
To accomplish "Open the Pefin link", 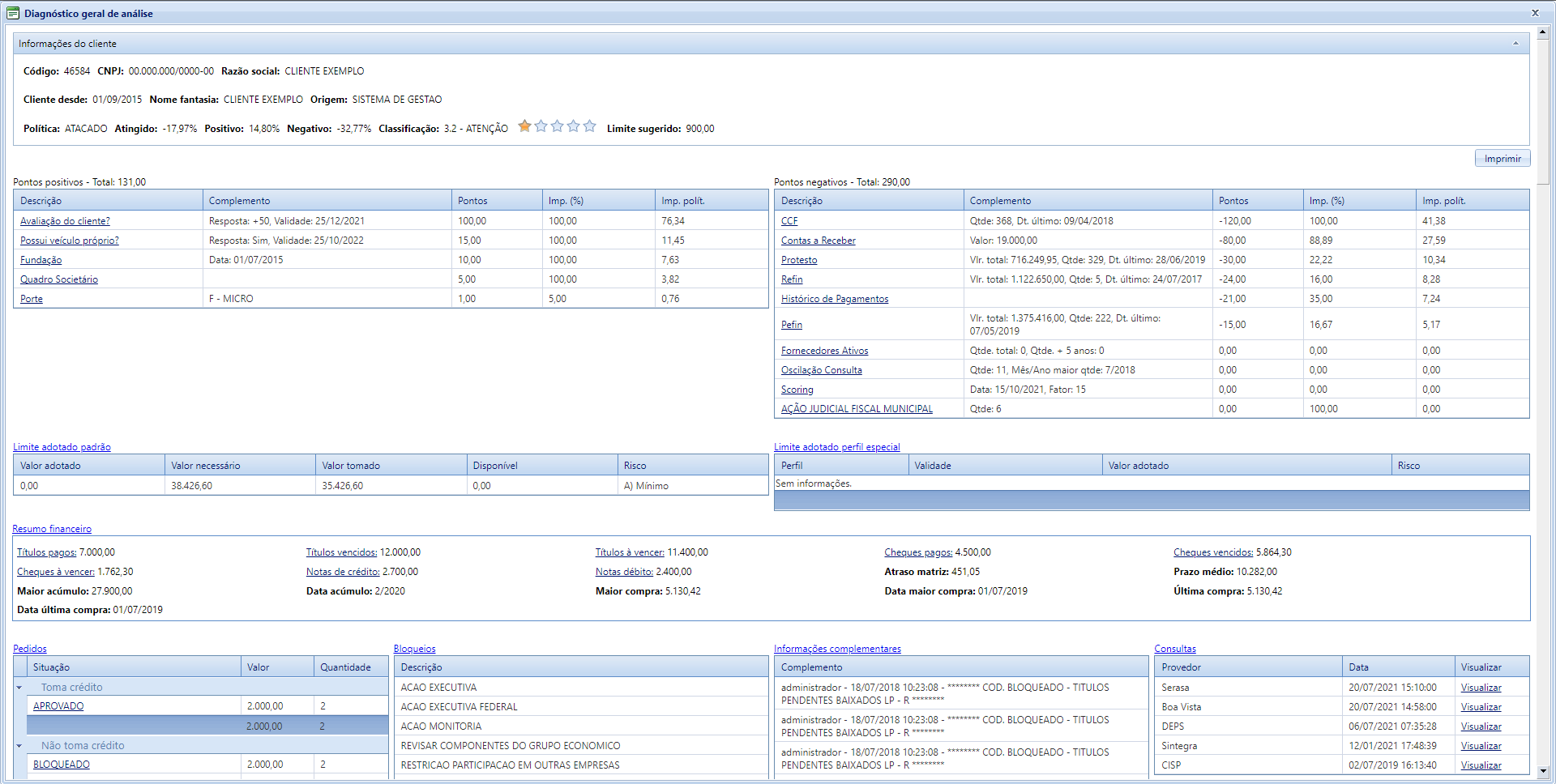I will (792, 325).
